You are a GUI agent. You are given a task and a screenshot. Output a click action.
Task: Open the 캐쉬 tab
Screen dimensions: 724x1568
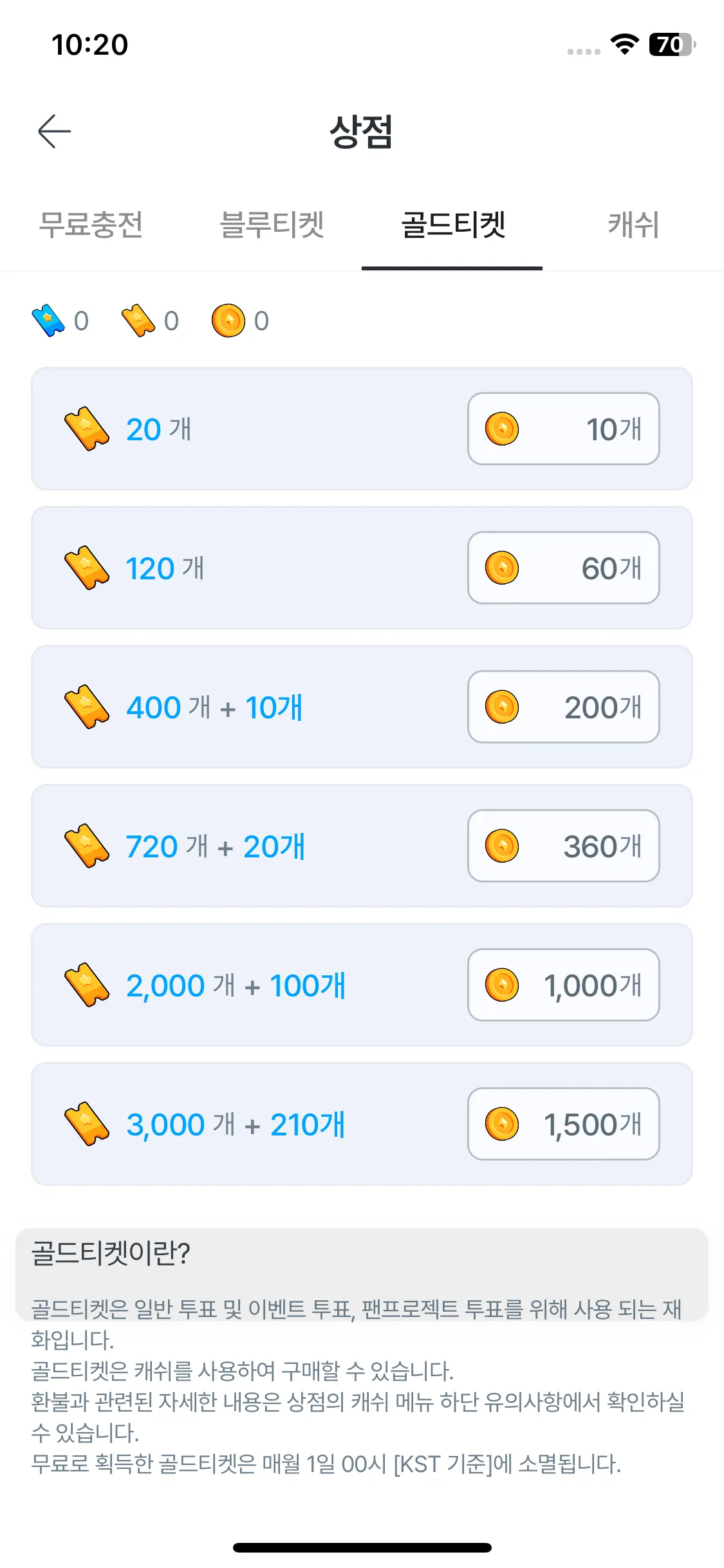tap(633, 225)
